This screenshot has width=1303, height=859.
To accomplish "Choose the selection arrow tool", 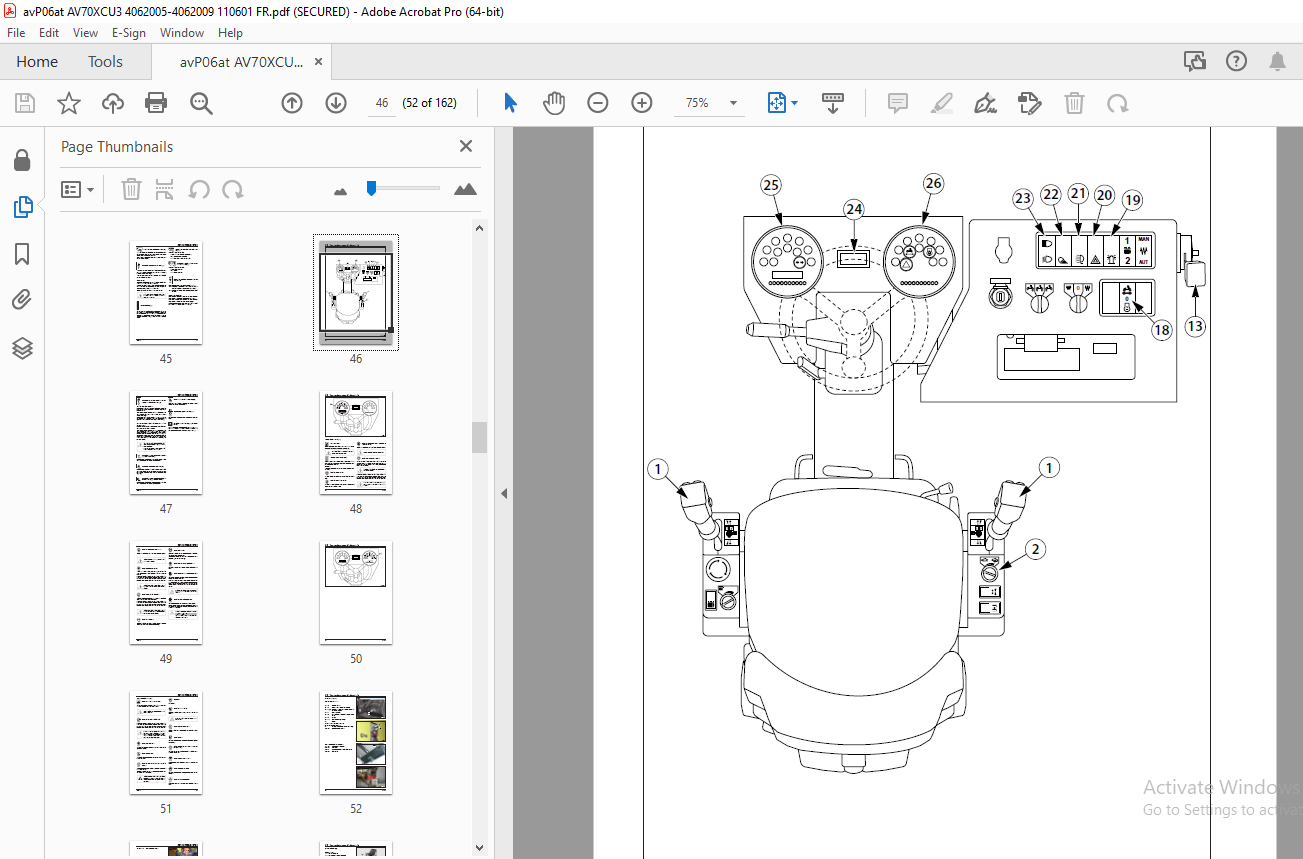I will (x=511, y=103).
